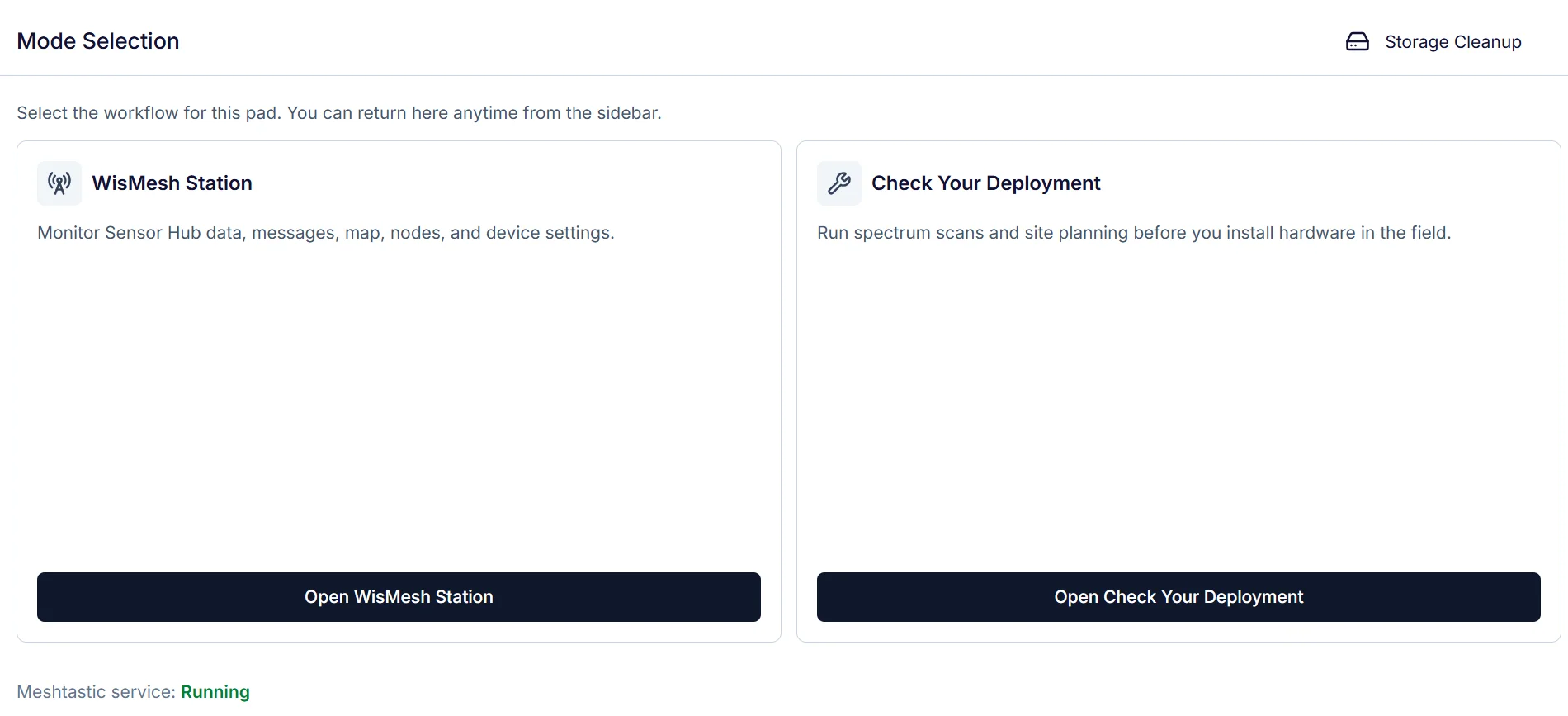Click the Mode Selection heading
This screenshot has width=1568, height=716.
coord(98,41)
